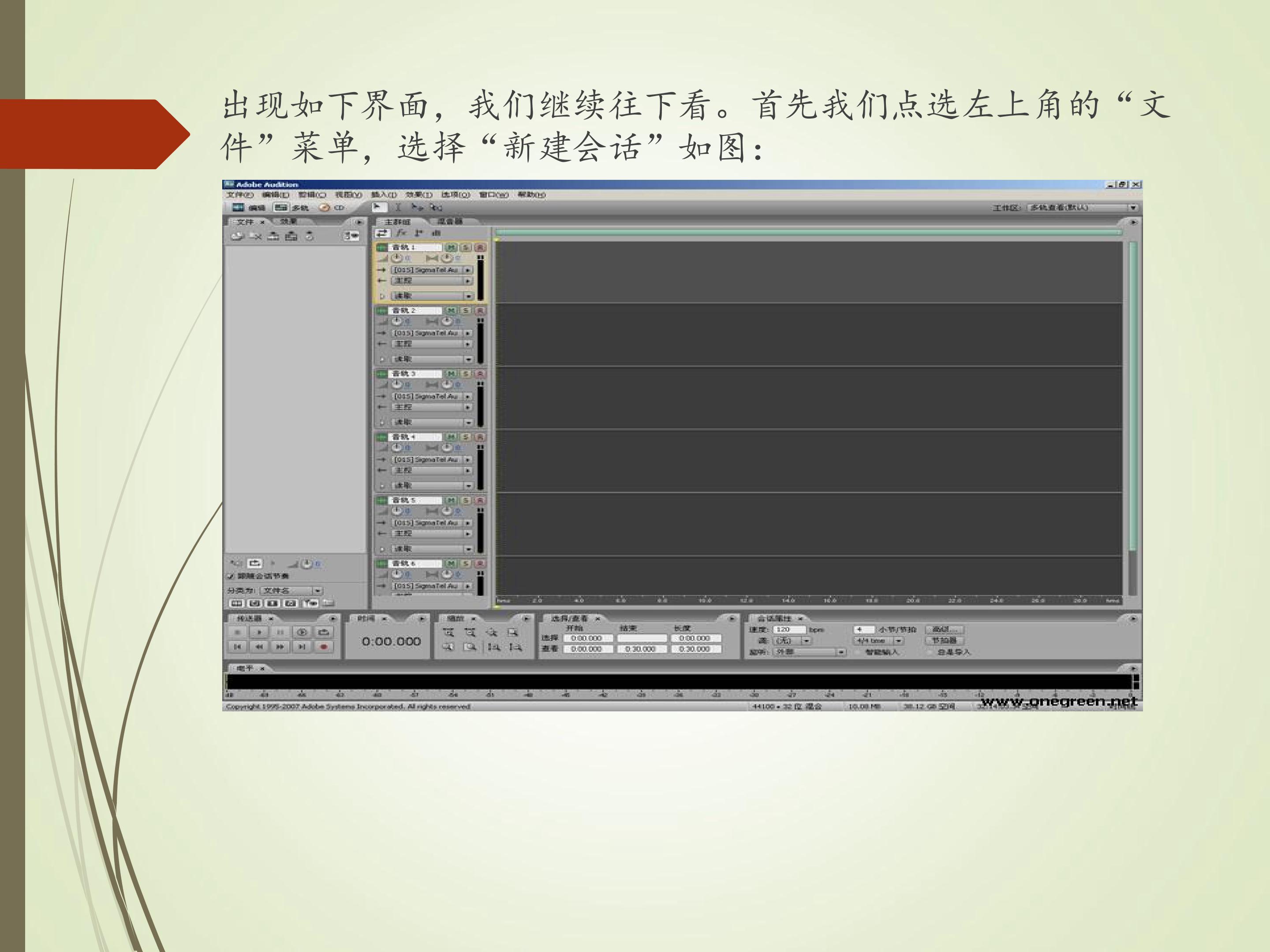The height and width of the screenshot is (952, 1270).
Task: Click the Go to End transport button
Action: click(x=302, y=647)
